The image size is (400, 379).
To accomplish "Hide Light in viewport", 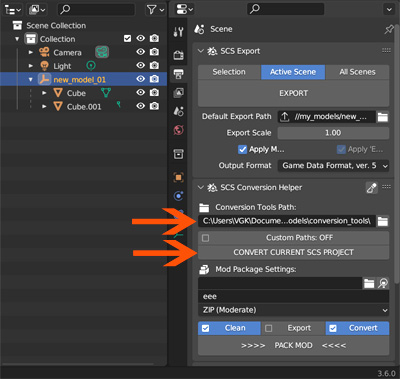I will point(141,65).
